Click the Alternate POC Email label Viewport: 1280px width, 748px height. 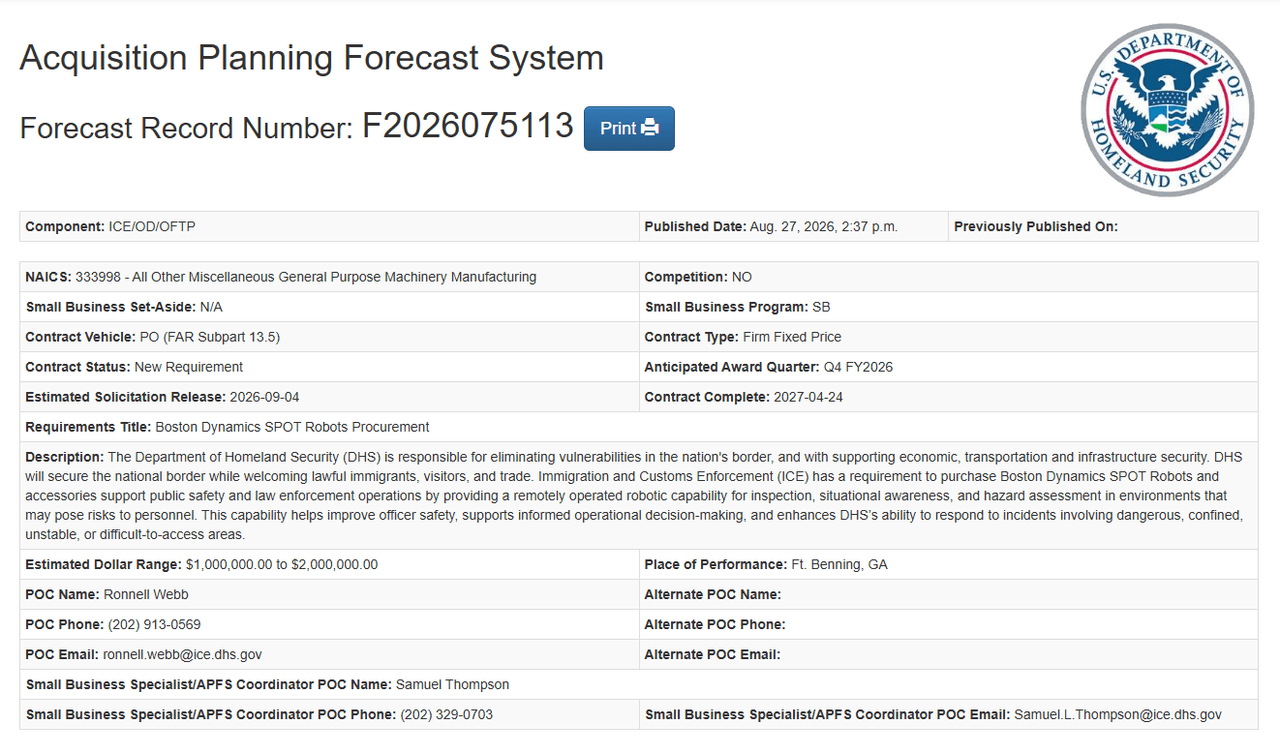click(713, 655)
